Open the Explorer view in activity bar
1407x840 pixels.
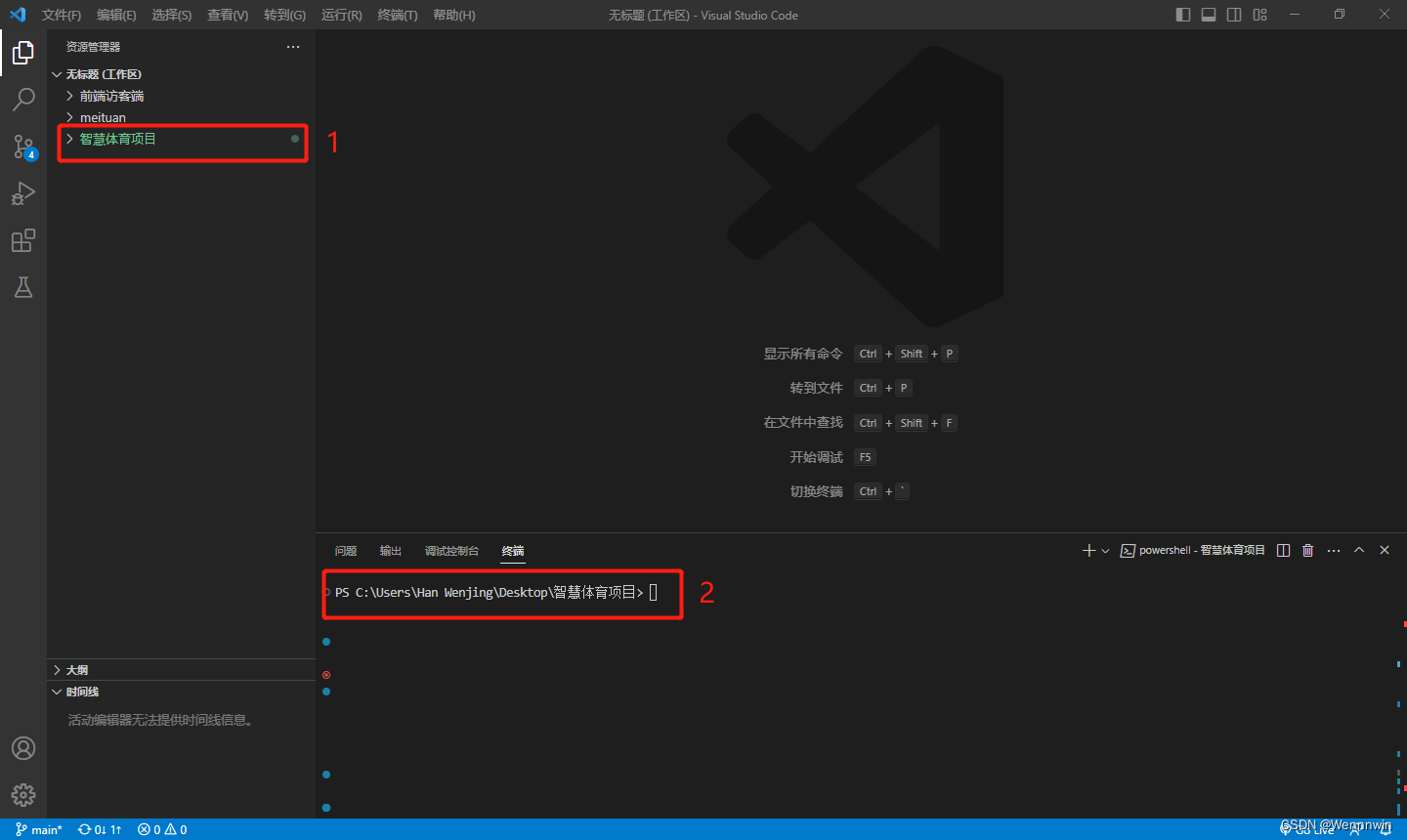[23, 52]
